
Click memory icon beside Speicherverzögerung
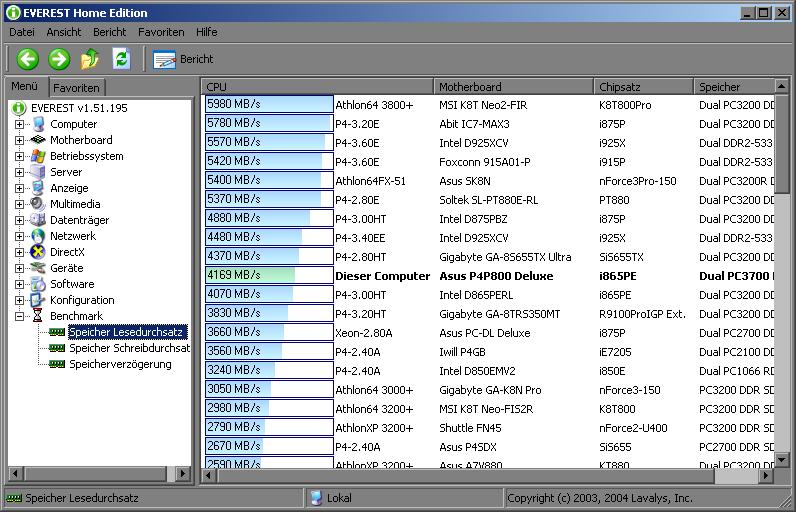point(57,364)
